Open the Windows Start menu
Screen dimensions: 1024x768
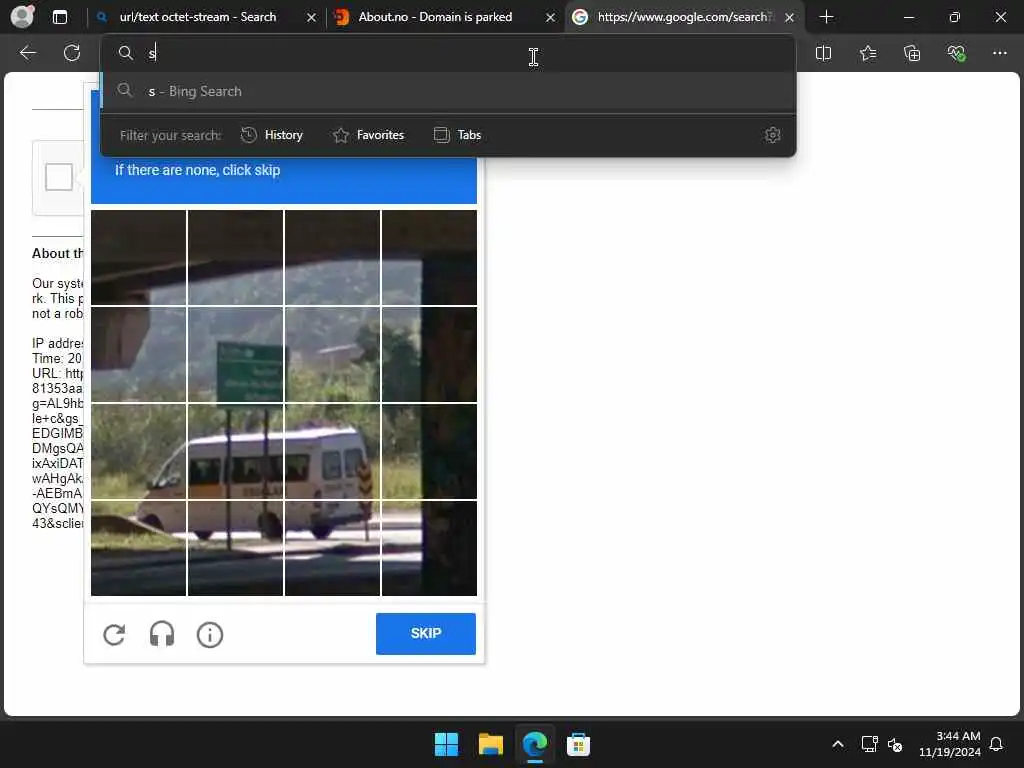(447, 744)
